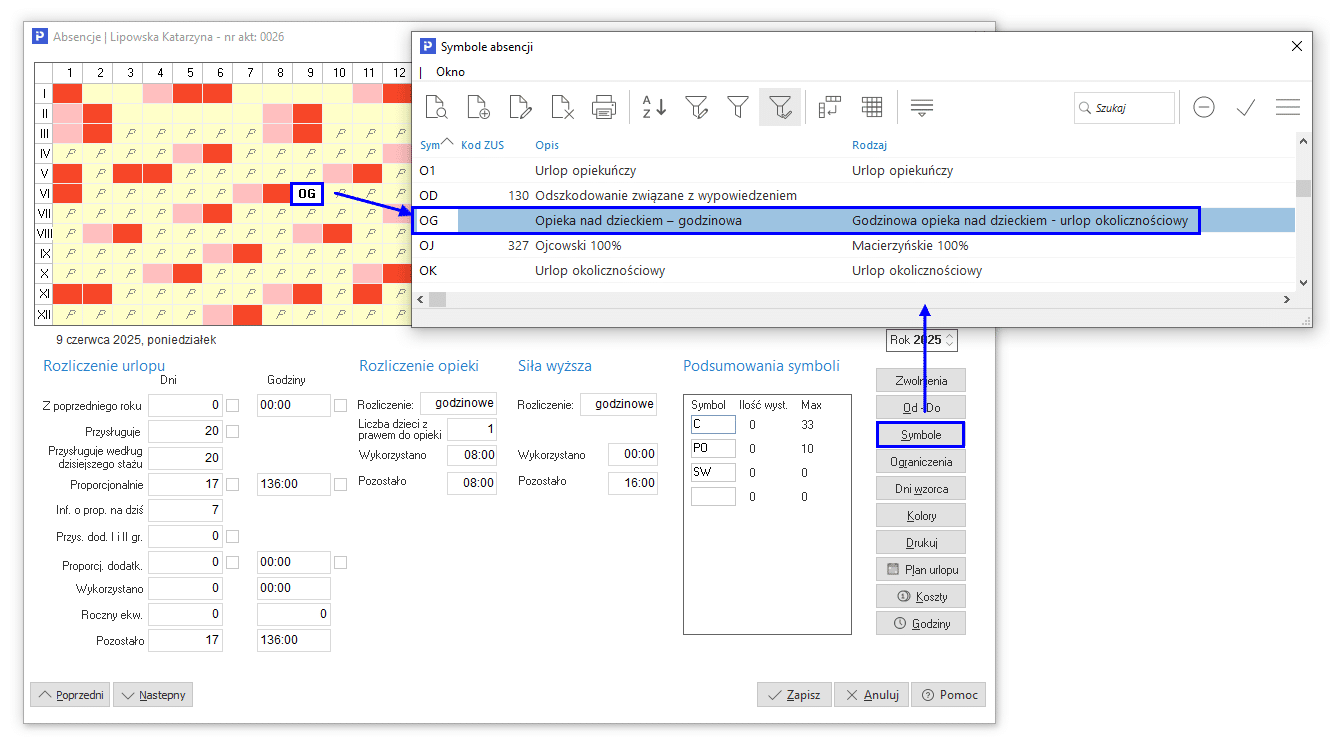Click the add new record document icon
Viewport: 1330px width, 741px height.
(x=478, y=107)
